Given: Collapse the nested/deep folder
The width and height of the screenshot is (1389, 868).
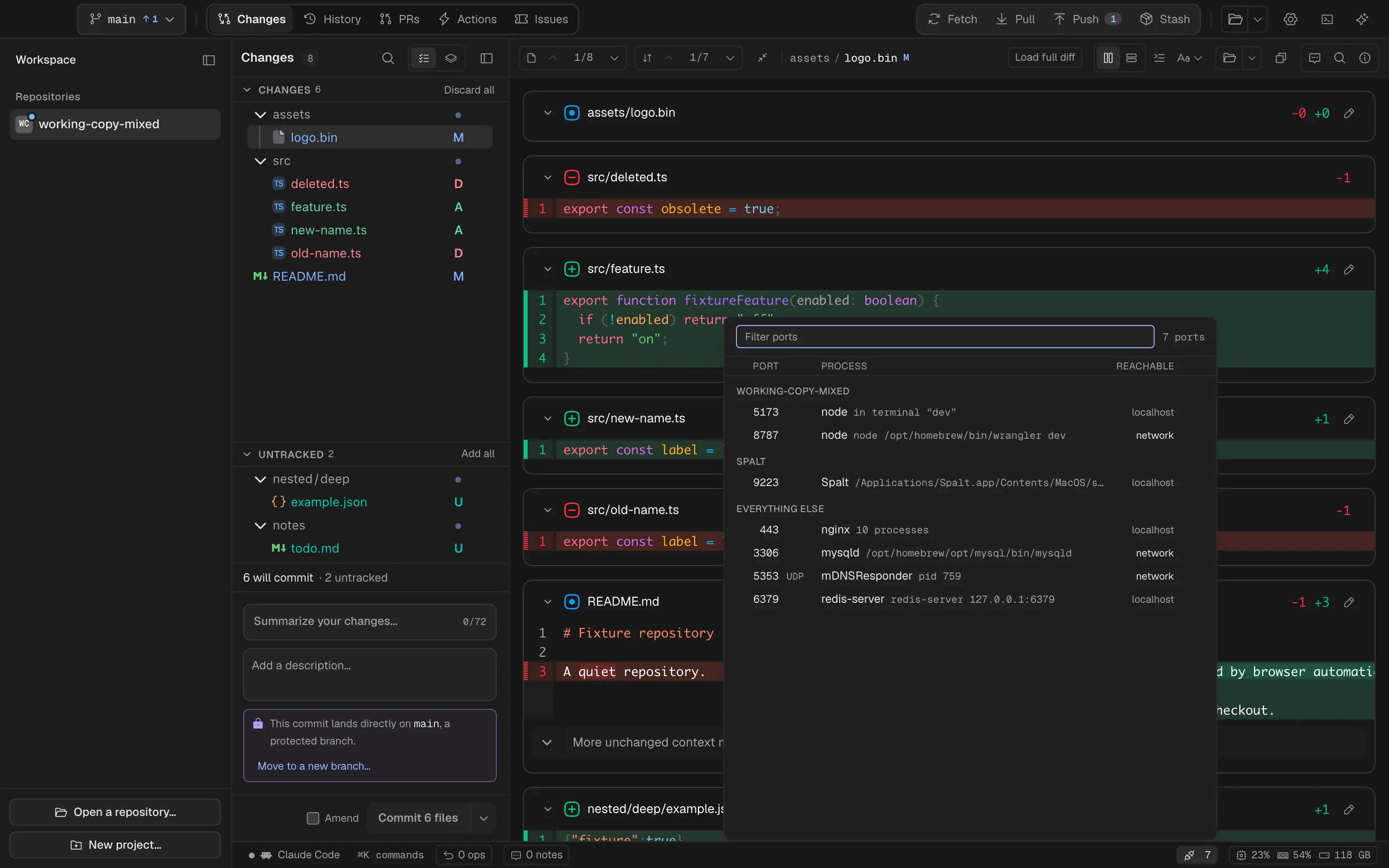Looking at the screenshot, I should click(x=260, y=479).
